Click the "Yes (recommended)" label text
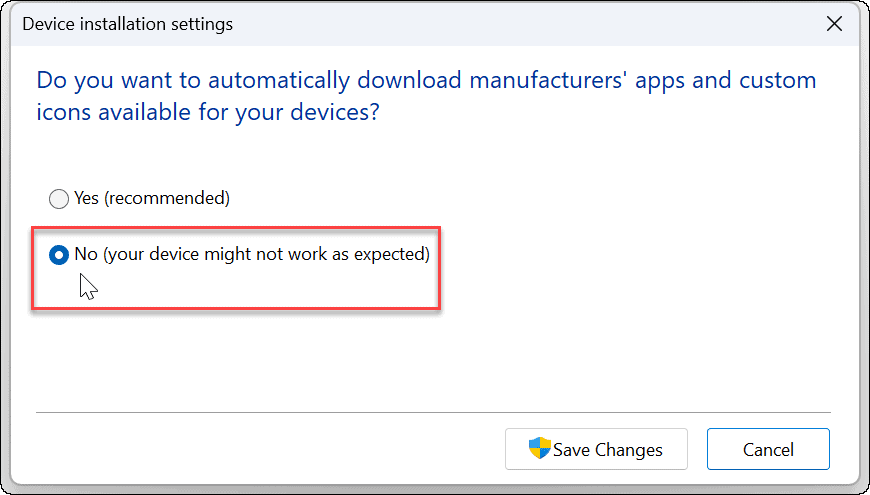This screenshot has height=495, width=870. [x=152, y=198]
